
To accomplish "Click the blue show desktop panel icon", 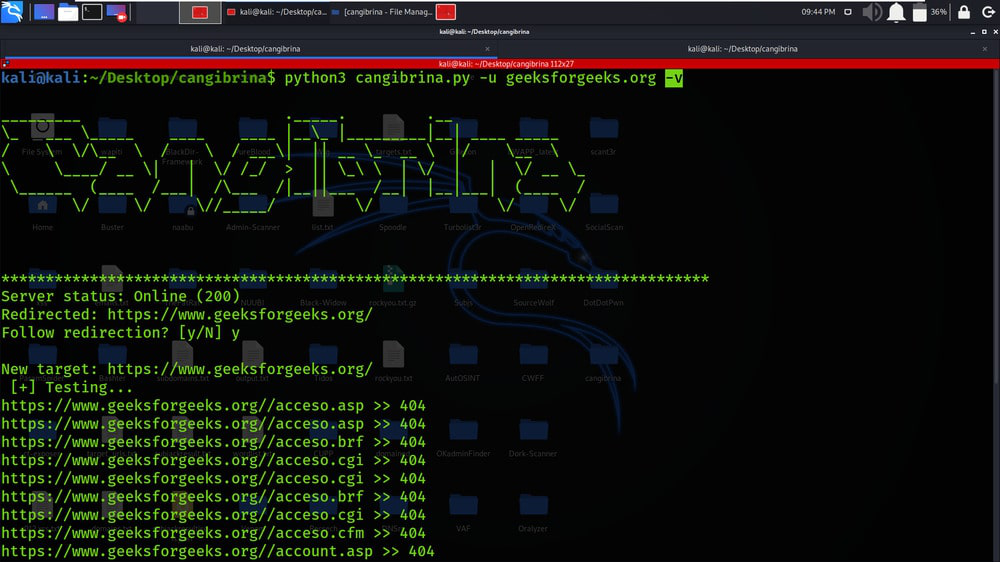I will coord(43,12).
